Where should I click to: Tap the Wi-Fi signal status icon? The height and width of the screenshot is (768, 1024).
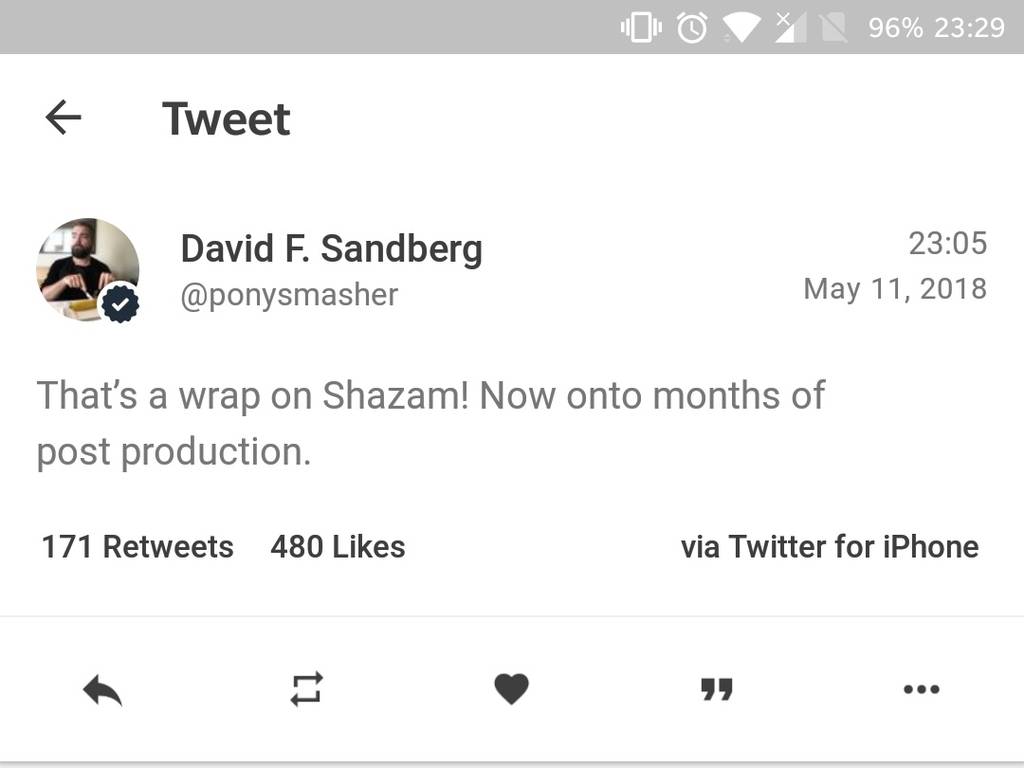coord(741,27)
